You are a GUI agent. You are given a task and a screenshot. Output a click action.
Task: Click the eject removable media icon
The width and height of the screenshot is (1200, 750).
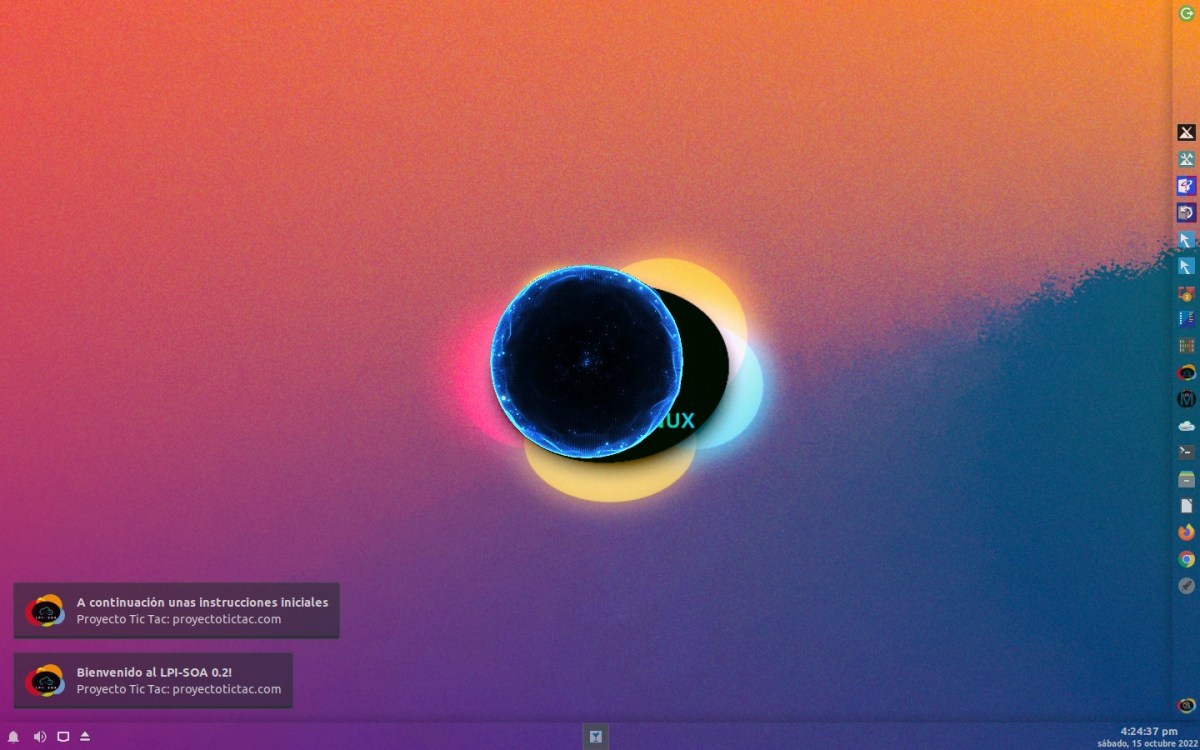coord(85,737)
